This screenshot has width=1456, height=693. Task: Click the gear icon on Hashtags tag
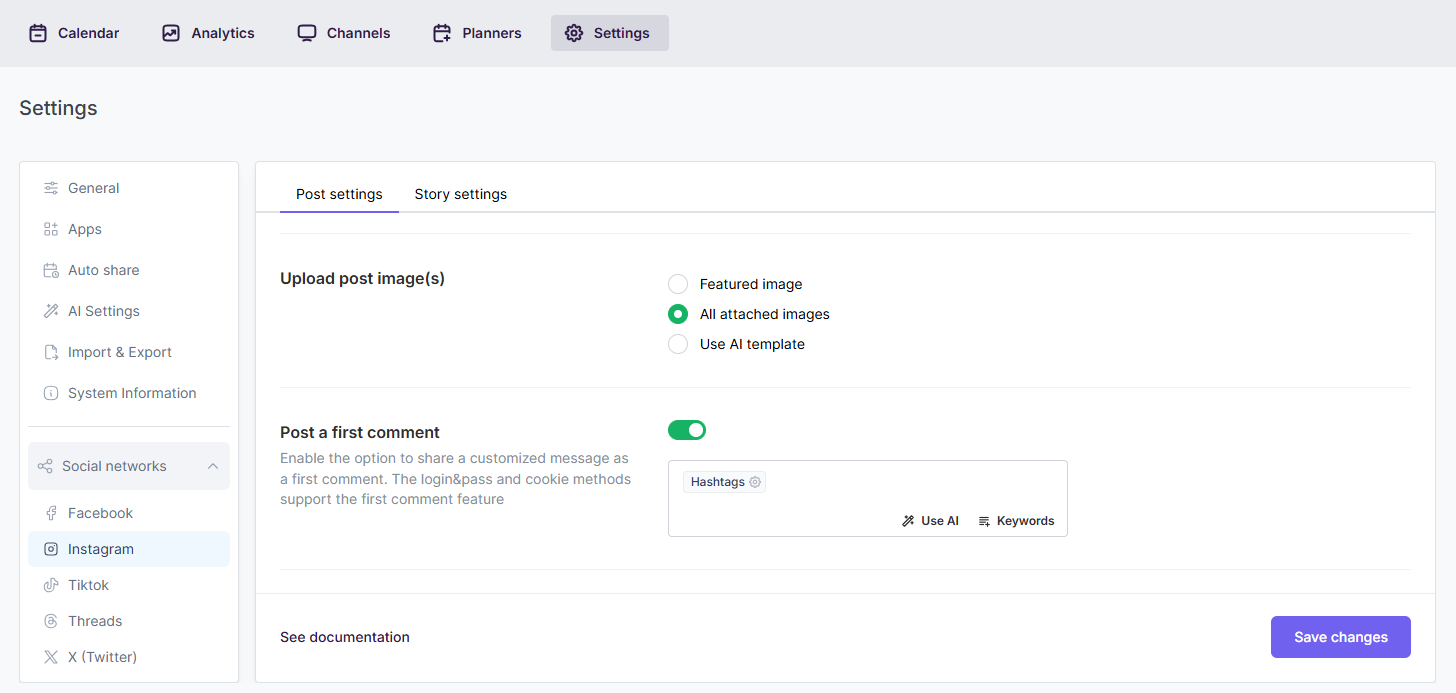[755, 482]
